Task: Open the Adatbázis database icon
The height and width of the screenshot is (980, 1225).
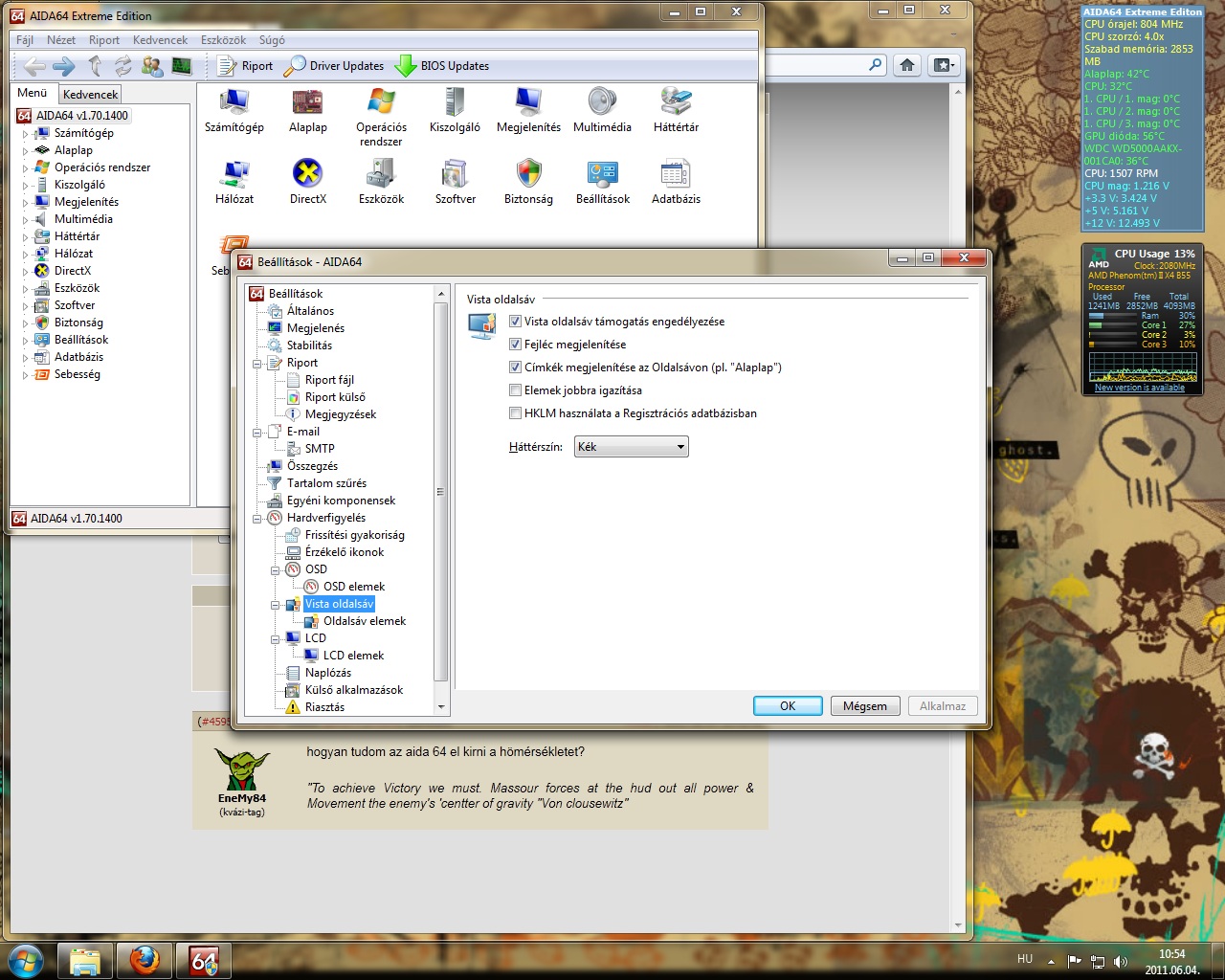Action: click(676, 183)
